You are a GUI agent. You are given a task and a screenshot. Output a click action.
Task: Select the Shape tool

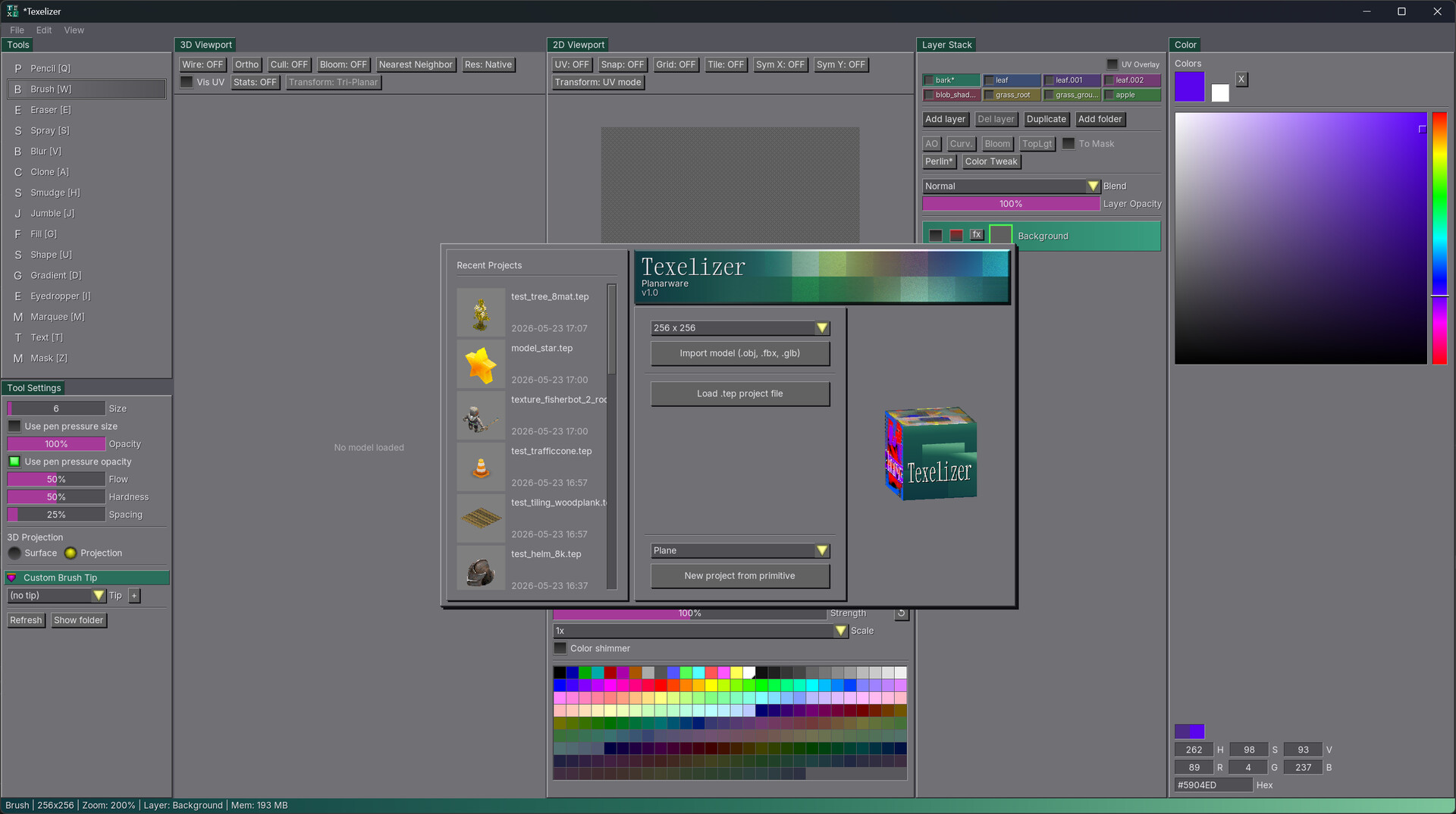point(86,255)
